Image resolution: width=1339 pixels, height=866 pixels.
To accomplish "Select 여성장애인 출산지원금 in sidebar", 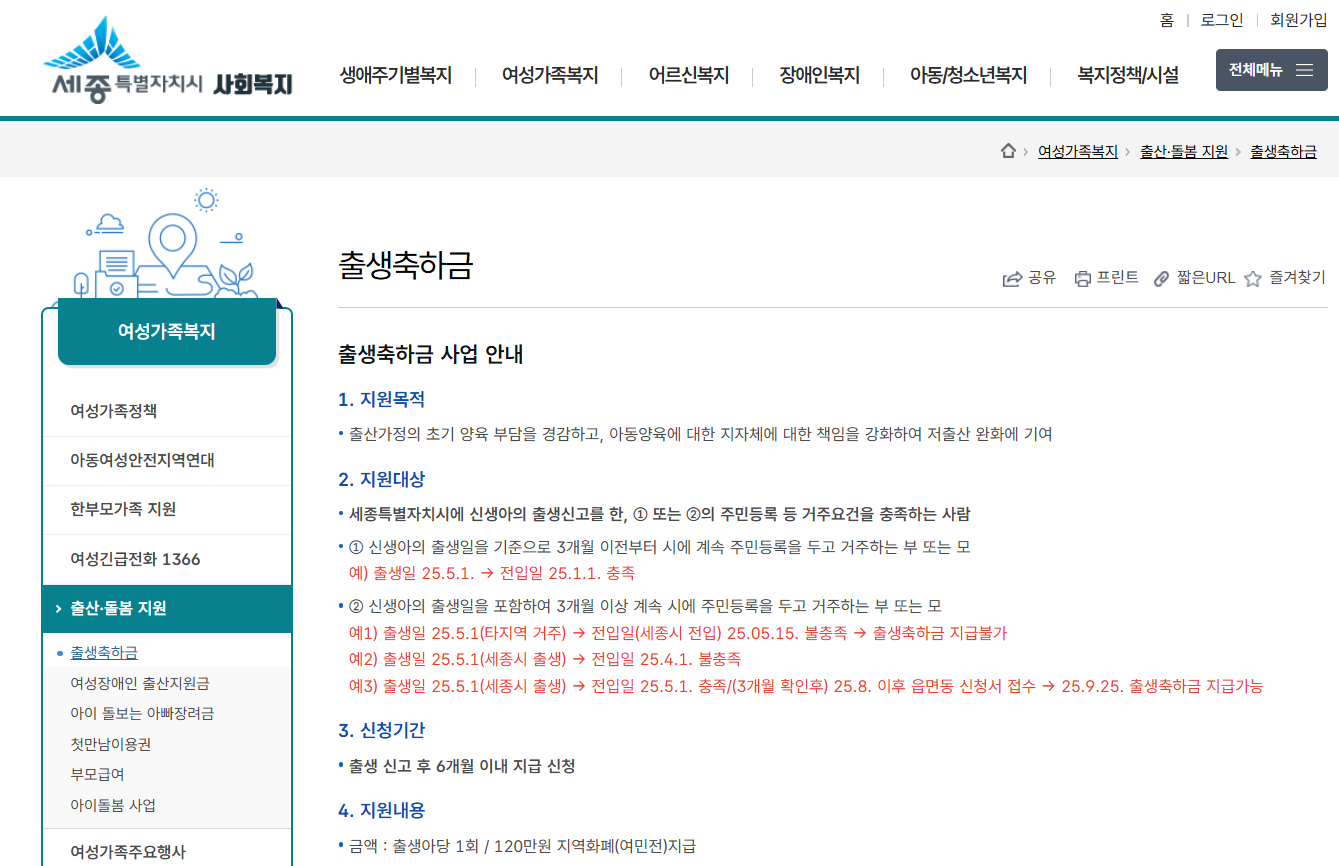I will pyautogui.click(x=140, y=683).
